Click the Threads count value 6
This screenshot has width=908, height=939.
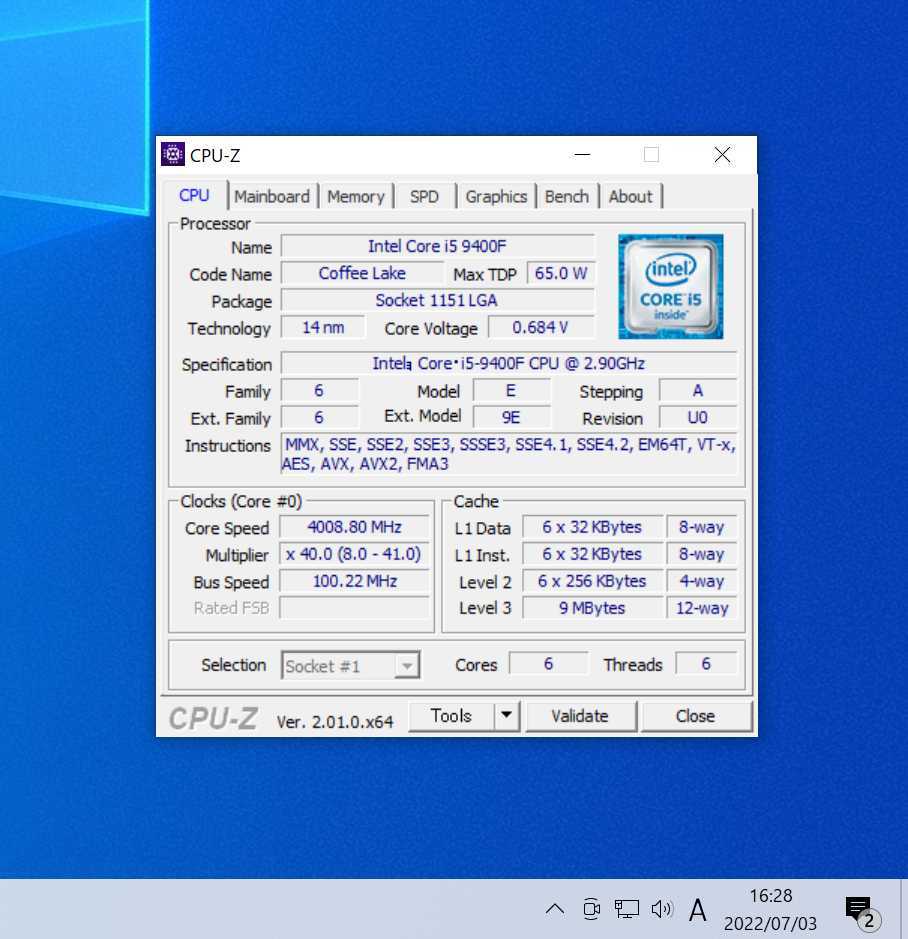706,664
